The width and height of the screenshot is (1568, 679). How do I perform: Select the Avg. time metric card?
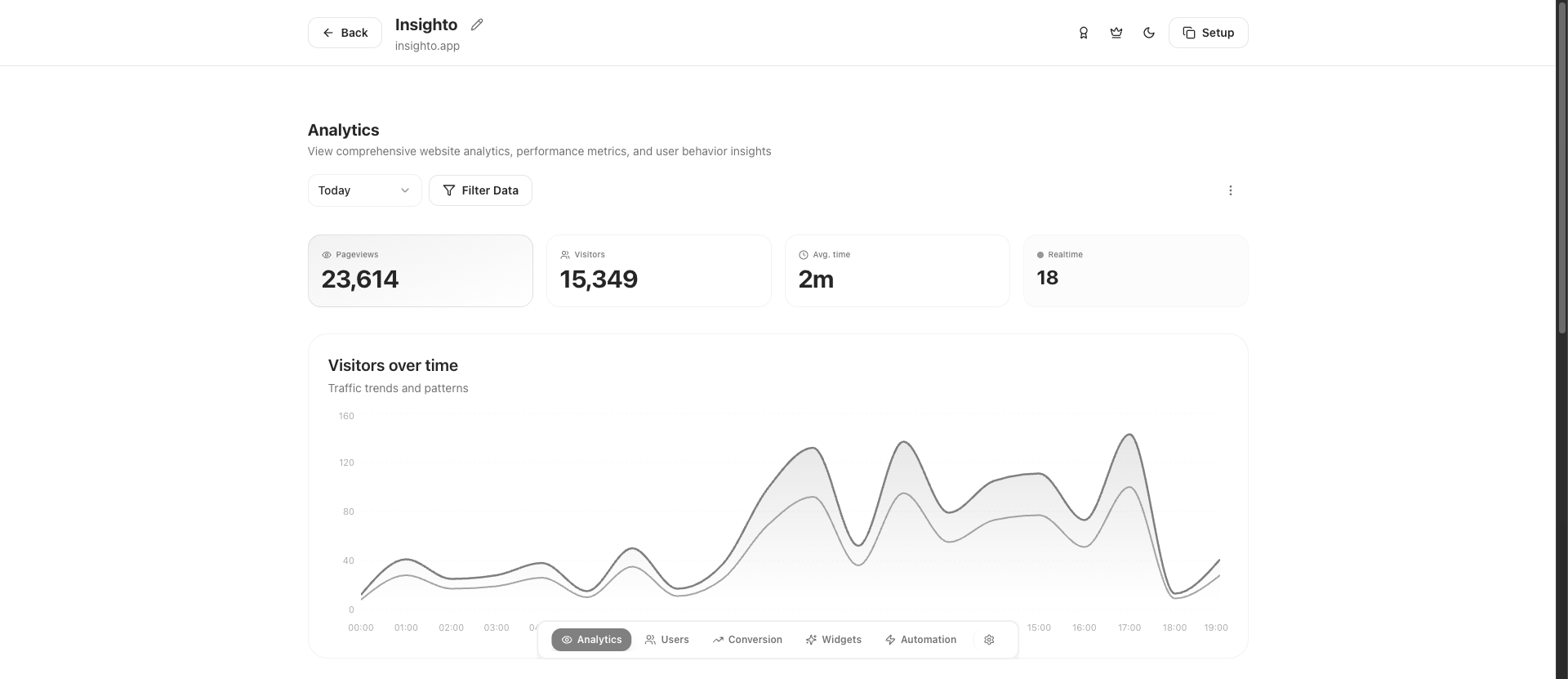tap(897, 271)
